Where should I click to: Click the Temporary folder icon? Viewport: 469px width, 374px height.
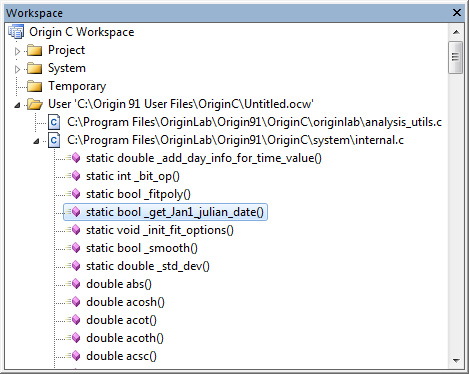click(35, 86)
